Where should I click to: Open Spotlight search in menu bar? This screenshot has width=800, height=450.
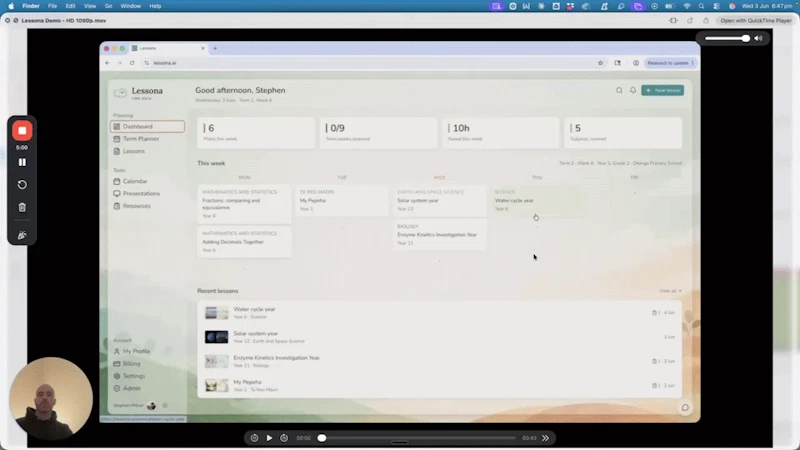pos(702,6)
